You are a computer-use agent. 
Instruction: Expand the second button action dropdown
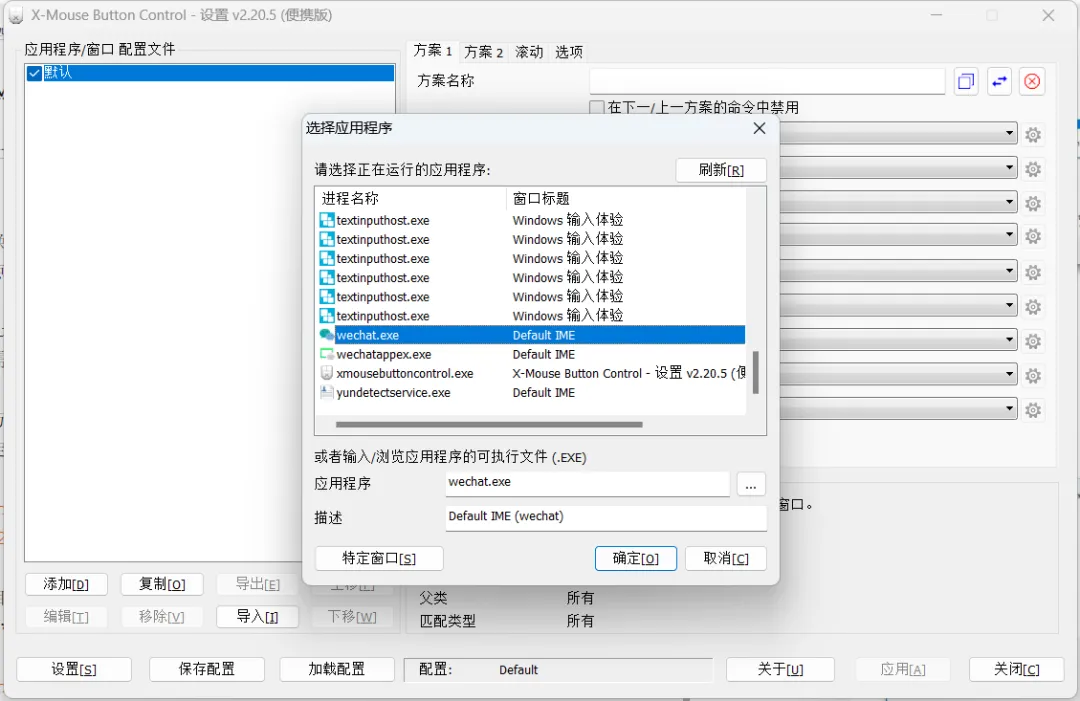tap(1009, 167)
